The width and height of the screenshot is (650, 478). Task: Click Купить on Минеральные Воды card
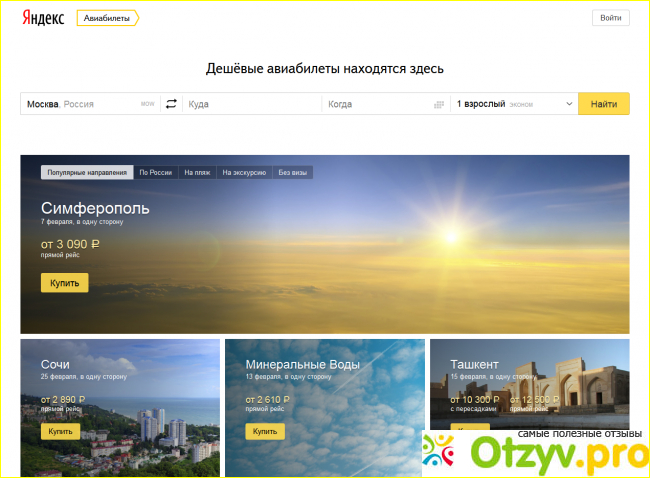click(x=264, y=431)
